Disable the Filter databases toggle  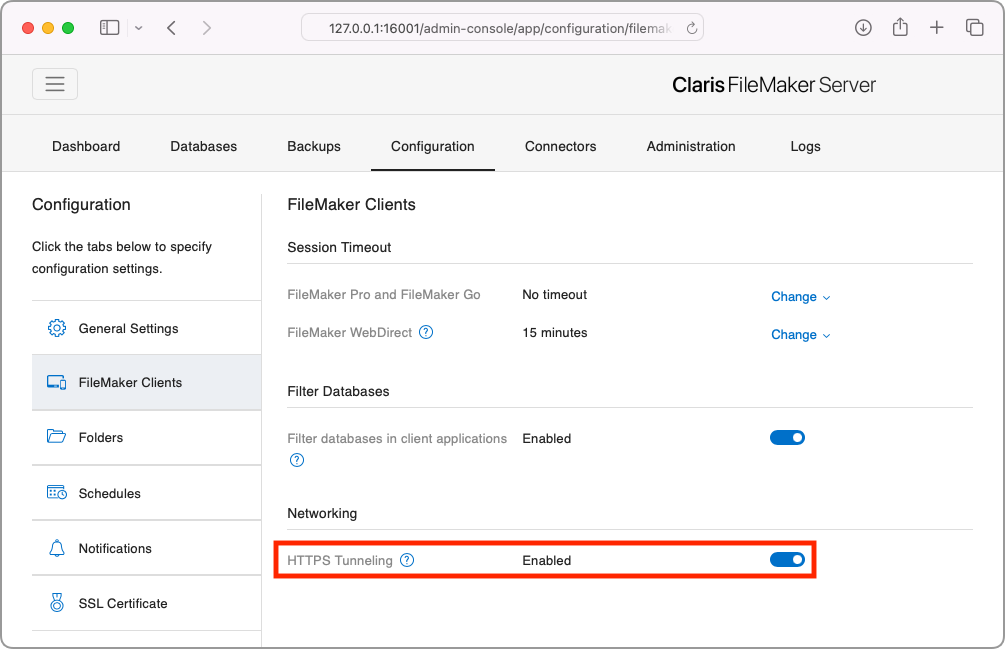[x=787, y=437]
